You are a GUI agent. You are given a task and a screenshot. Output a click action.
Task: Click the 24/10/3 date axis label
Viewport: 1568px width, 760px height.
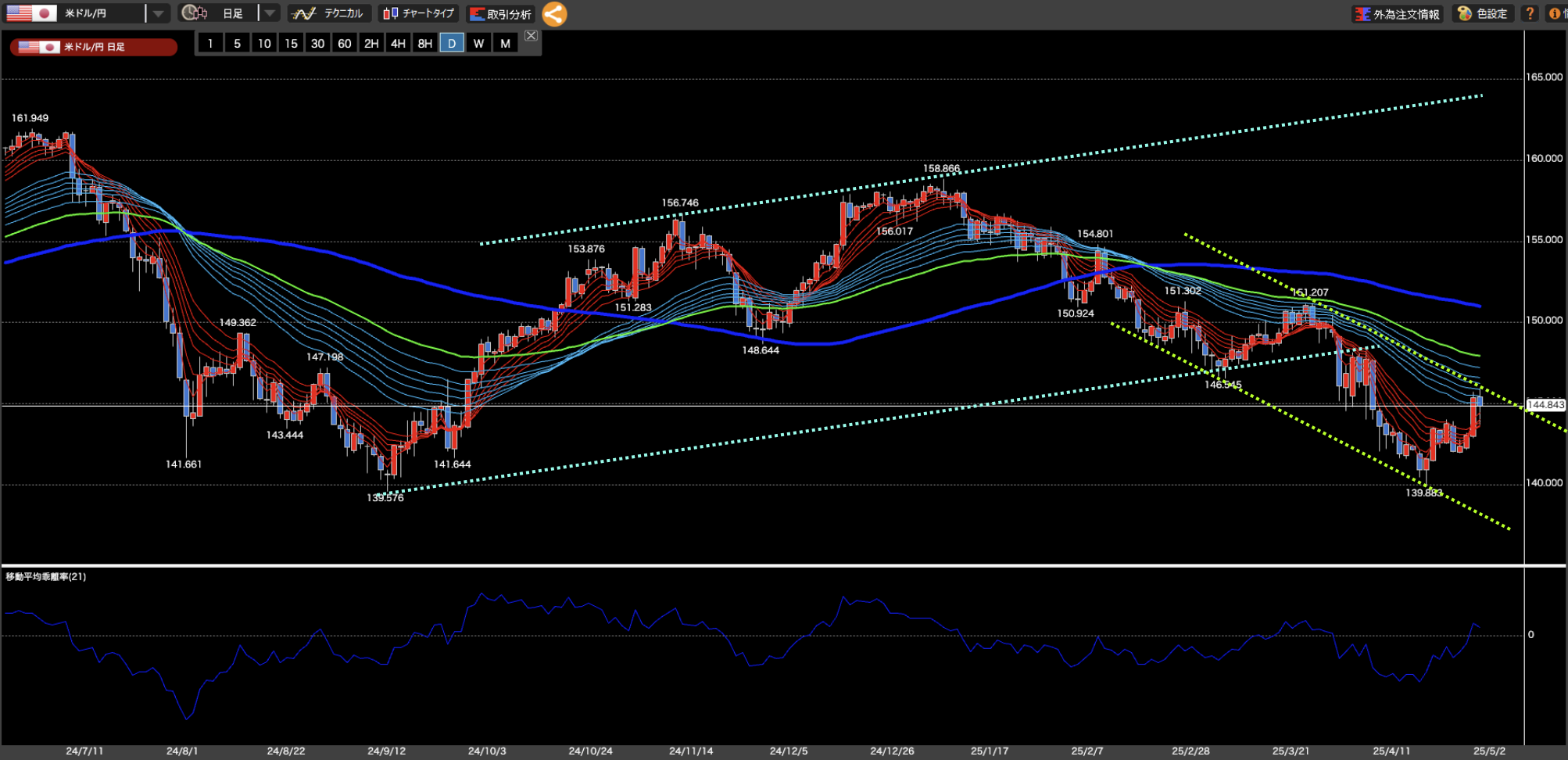(487, 751)
